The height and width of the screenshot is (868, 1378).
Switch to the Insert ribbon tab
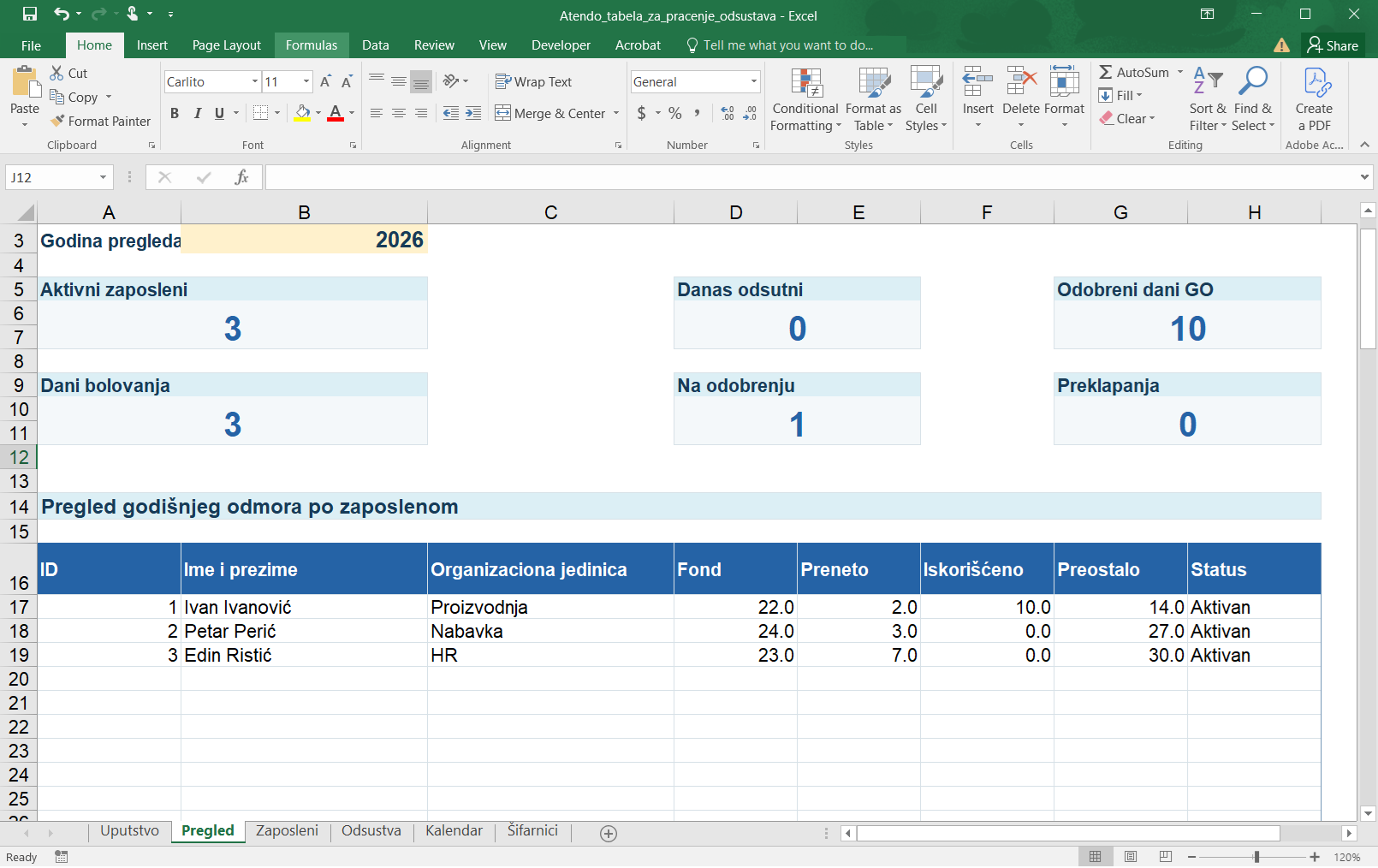point(151,45)
